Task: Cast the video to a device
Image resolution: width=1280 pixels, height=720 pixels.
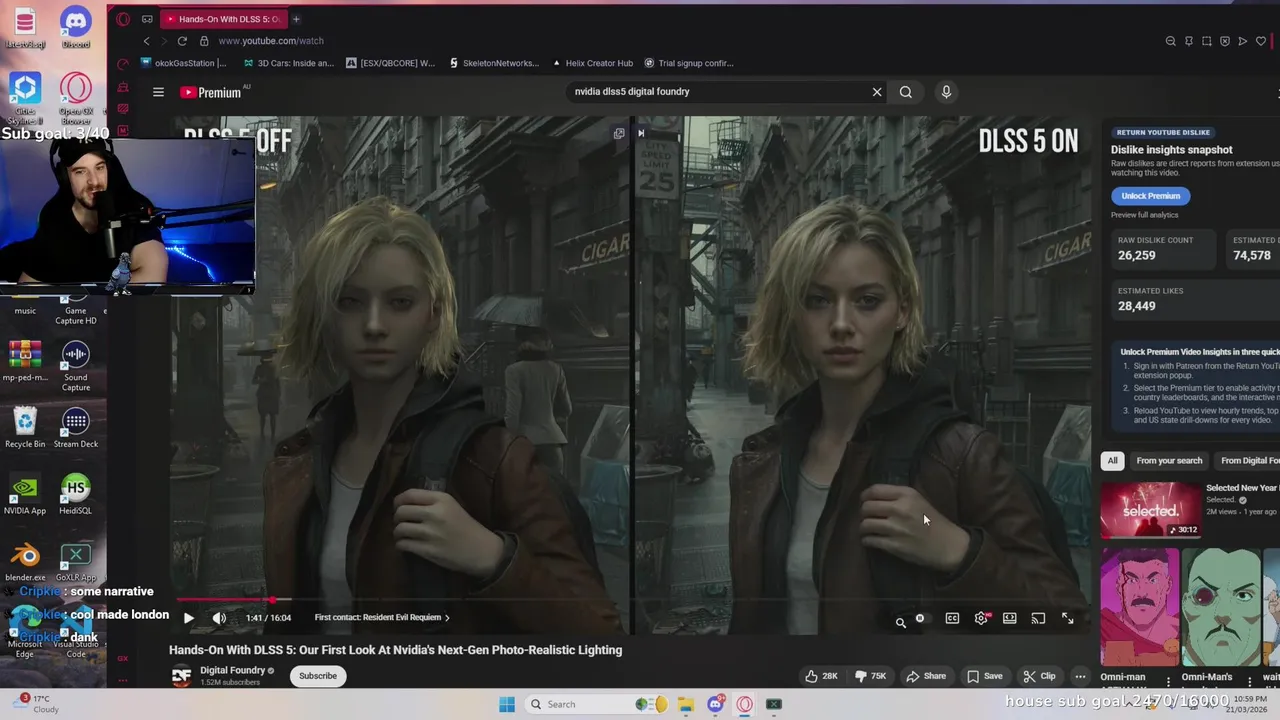Action: coord(1038,619)
